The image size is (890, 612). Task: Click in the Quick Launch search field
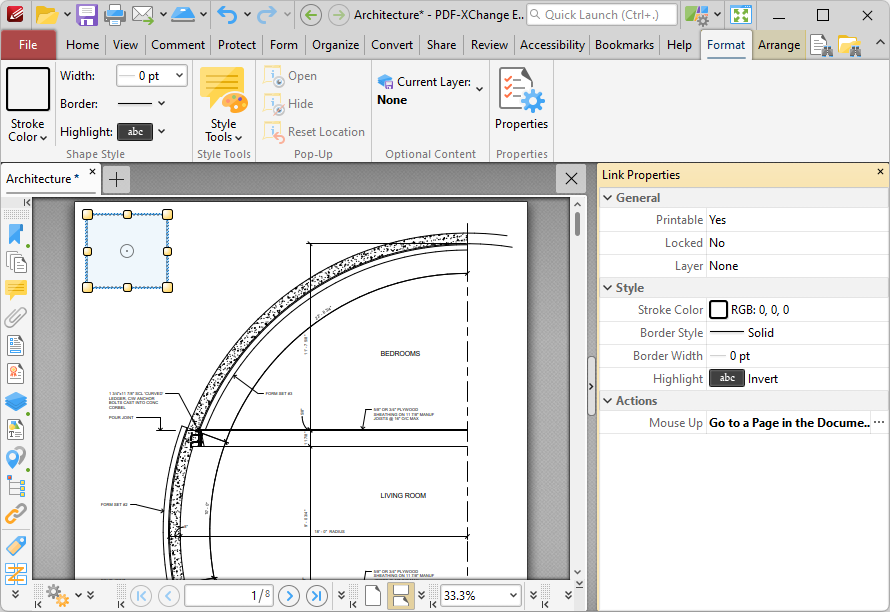tap(602, 15)
